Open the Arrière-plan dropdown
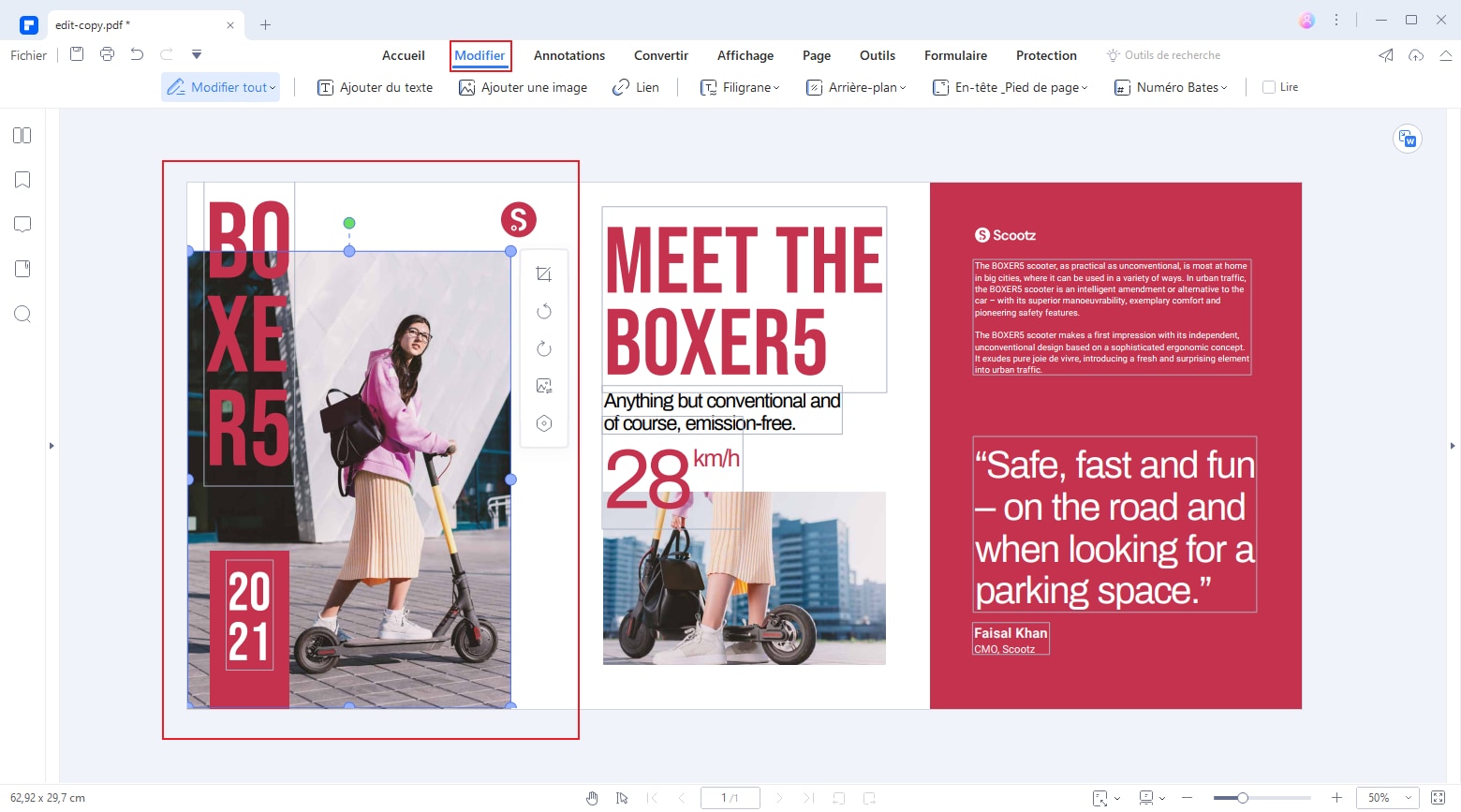1461x812 pixels. pos(856,87)
